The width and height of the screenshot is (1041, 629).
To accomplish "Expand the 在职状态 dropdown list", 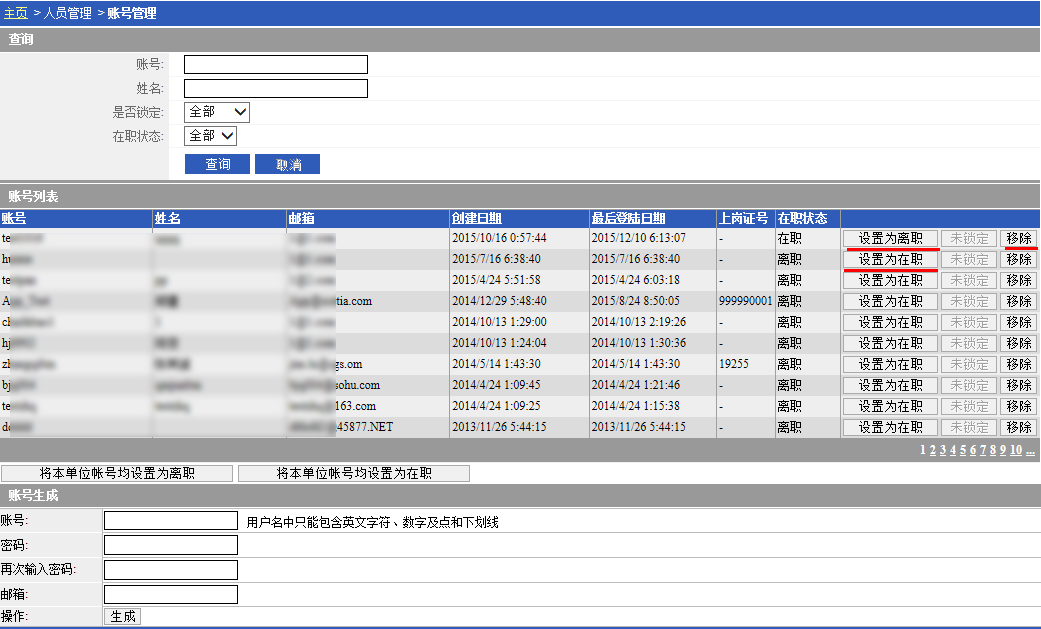I will tap(210, 136).
